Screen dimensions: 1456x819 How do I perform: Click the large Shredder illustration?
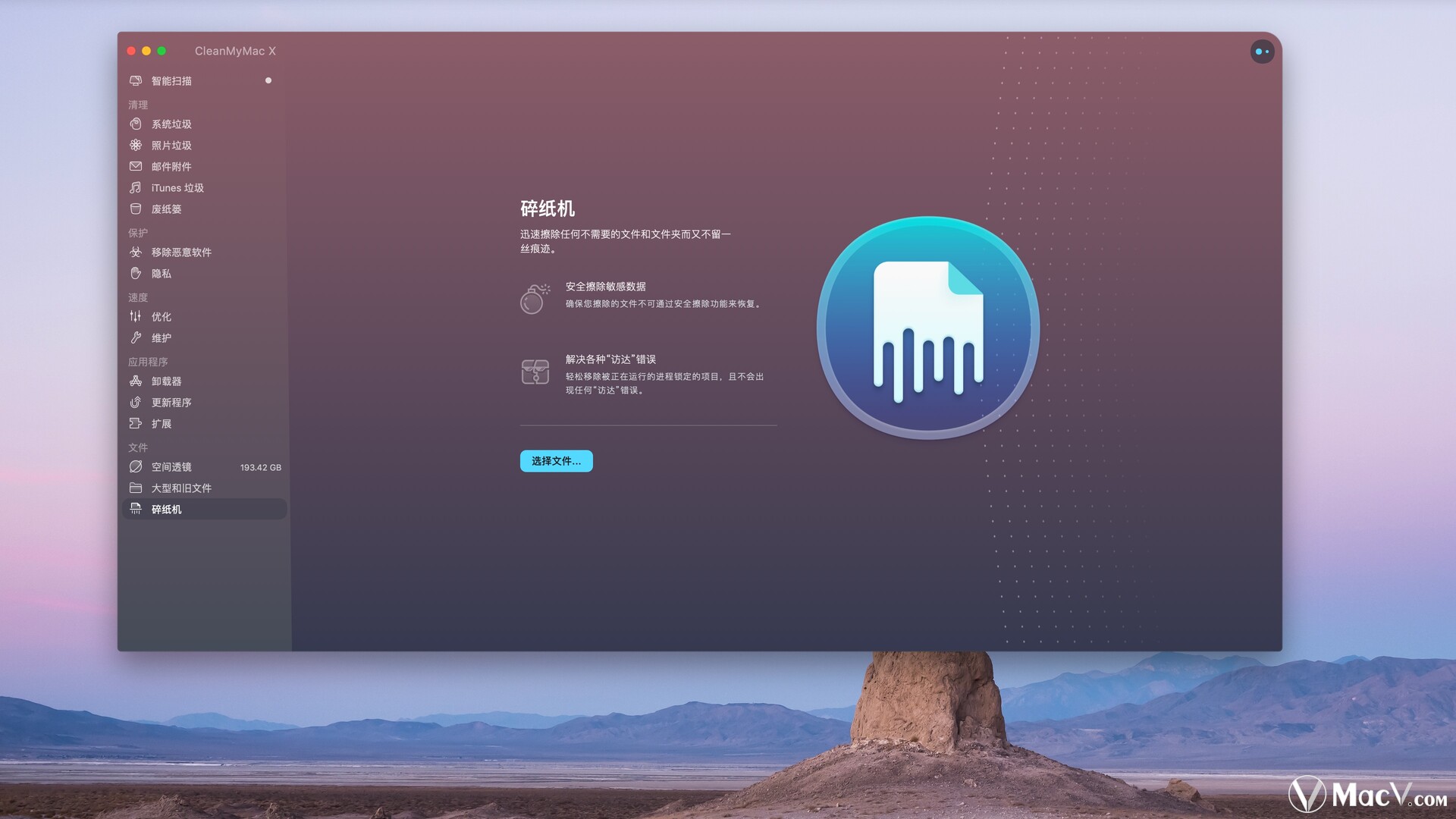click(928, 328)
